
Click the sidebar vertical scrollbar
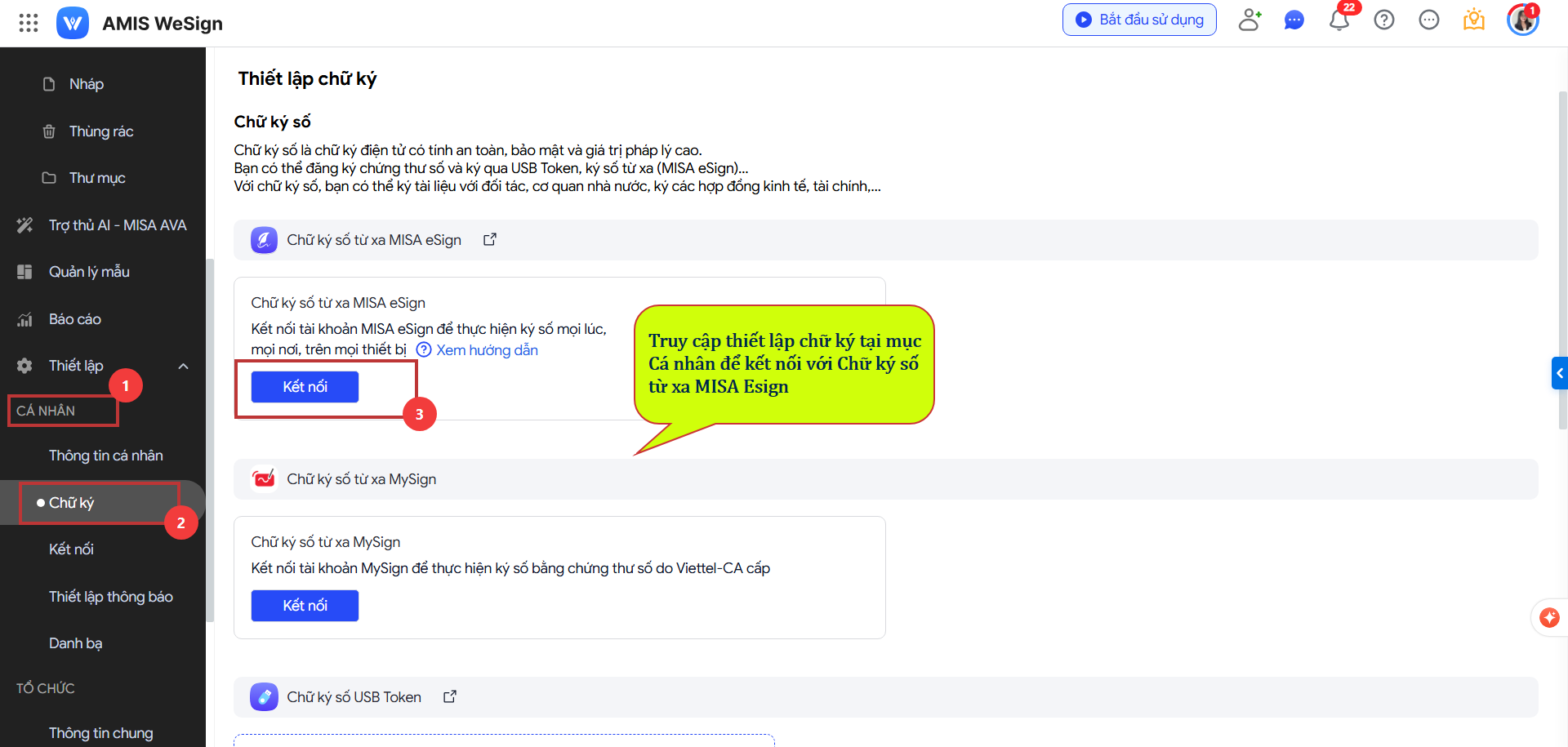coord(210,441)
